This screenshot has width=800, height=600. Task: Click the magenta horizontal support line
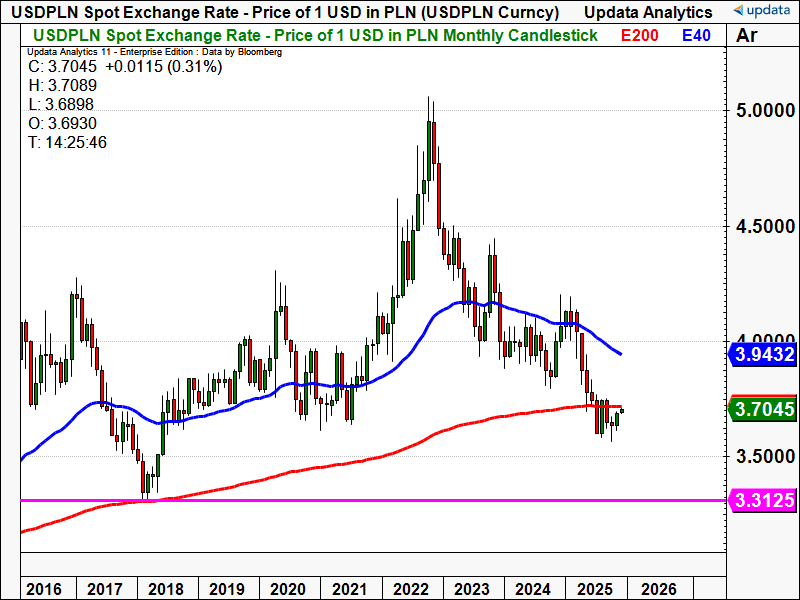pyautogui.click(x=400, y=500)
